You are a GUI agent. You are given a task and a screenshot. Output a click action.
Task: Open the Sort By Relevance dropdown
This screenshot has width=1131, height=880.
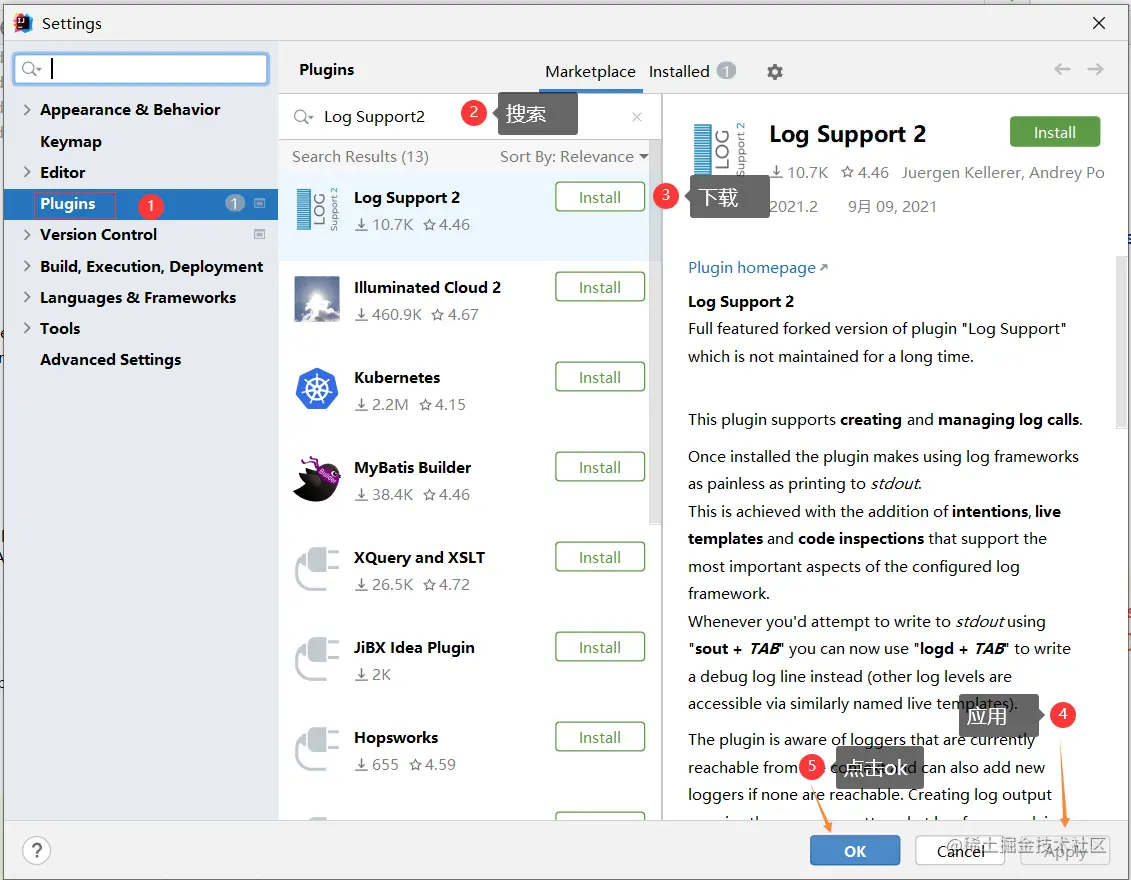574,157
